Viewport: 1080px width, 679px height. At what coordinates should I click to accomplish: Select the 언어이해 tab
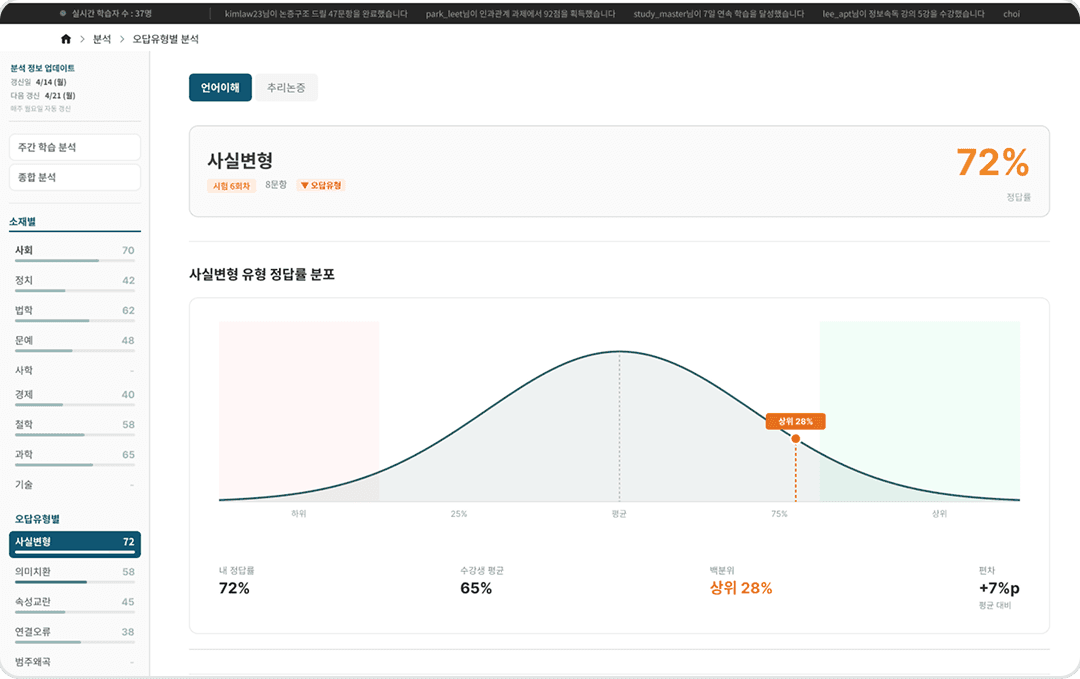tap(220, 87)
